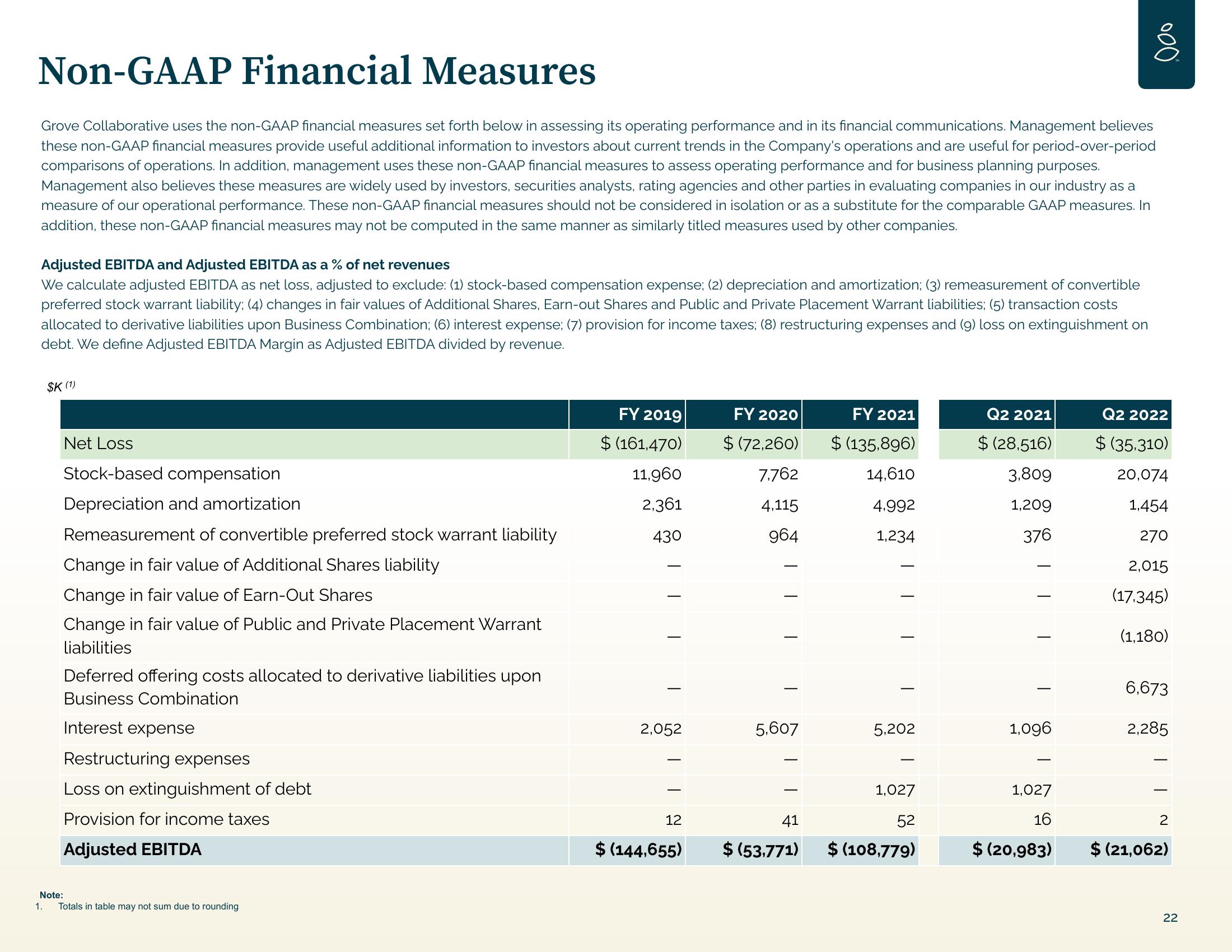
Task: Click deferred offering costs value 6,673
Action: 1146,688
